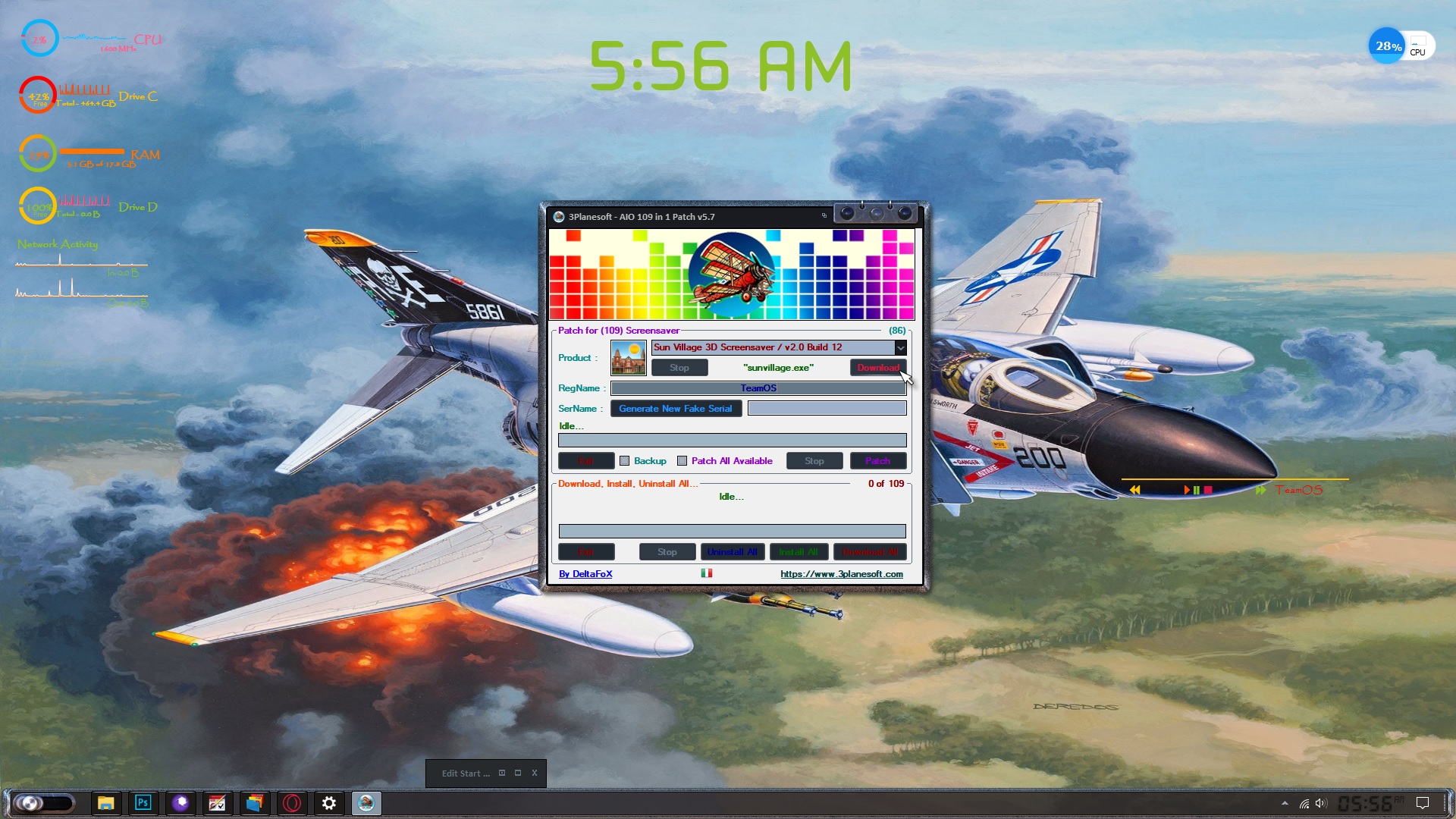
Task: Click the green fast-forward media button
Action: point(1260,490)
